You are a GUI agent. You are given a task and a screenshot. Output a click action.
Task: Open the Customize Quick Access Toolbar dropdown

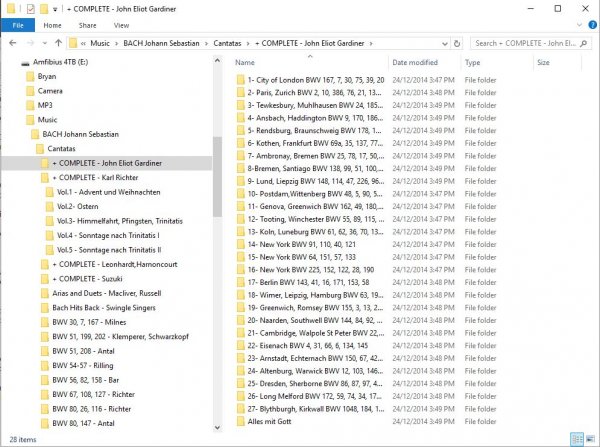point(54,8)
